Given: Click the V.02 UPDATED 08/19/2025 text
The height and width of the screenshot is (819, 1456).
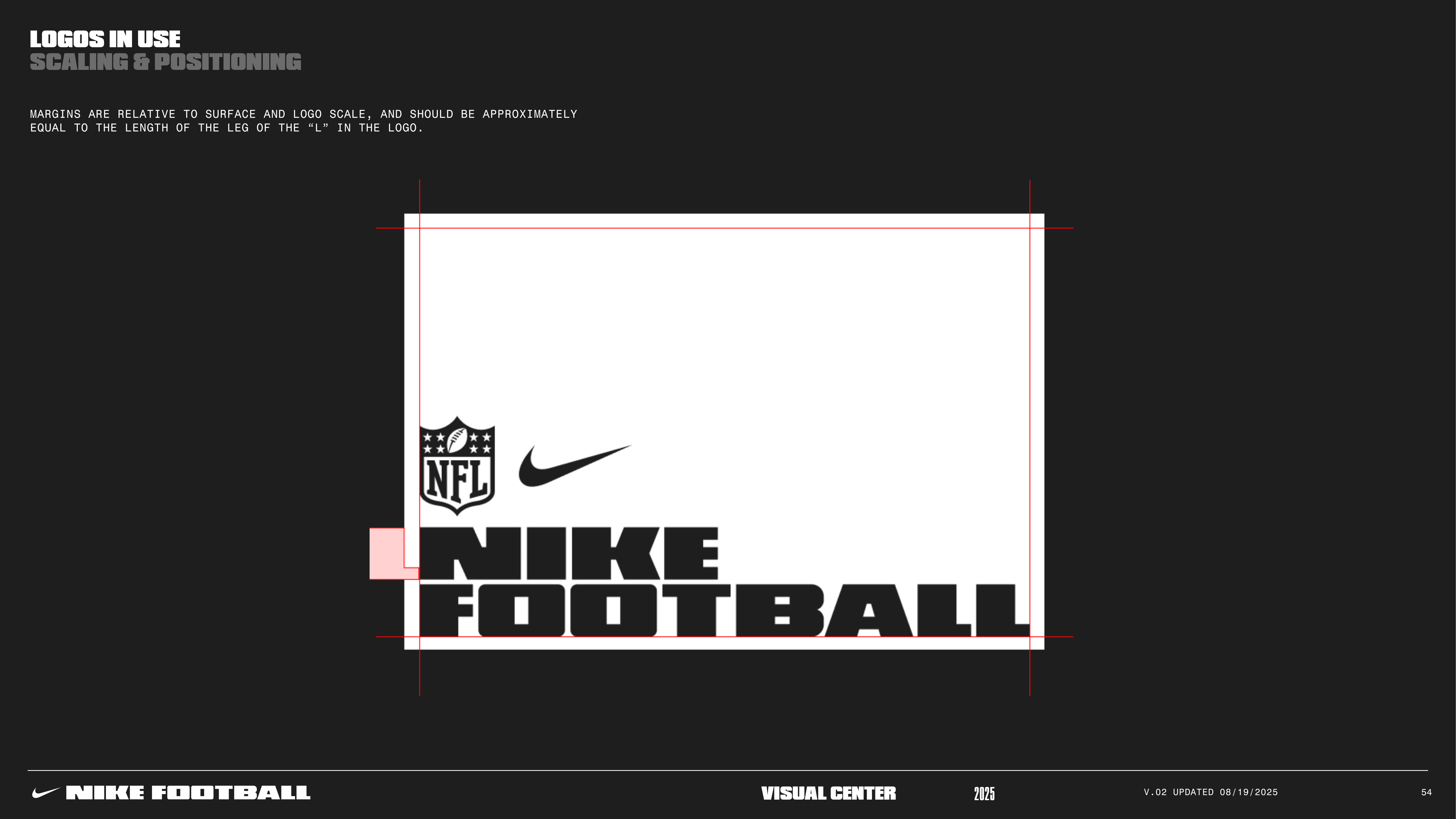Looking at the screenshot, I should pos(1211,793).
